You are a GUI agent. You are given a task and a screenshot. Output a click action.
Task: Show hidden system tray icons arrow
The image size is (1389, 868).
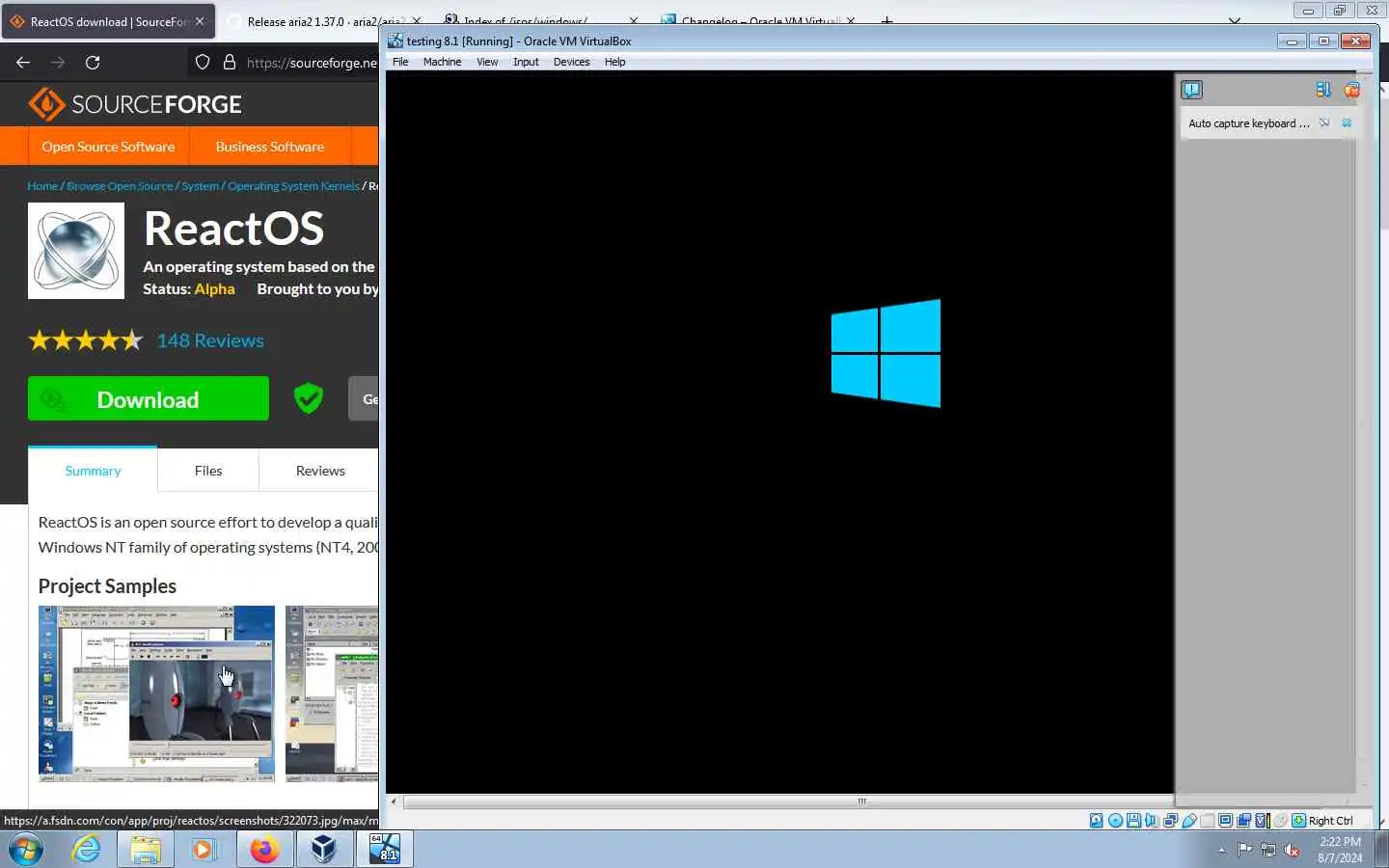[x=1221, y=850]
